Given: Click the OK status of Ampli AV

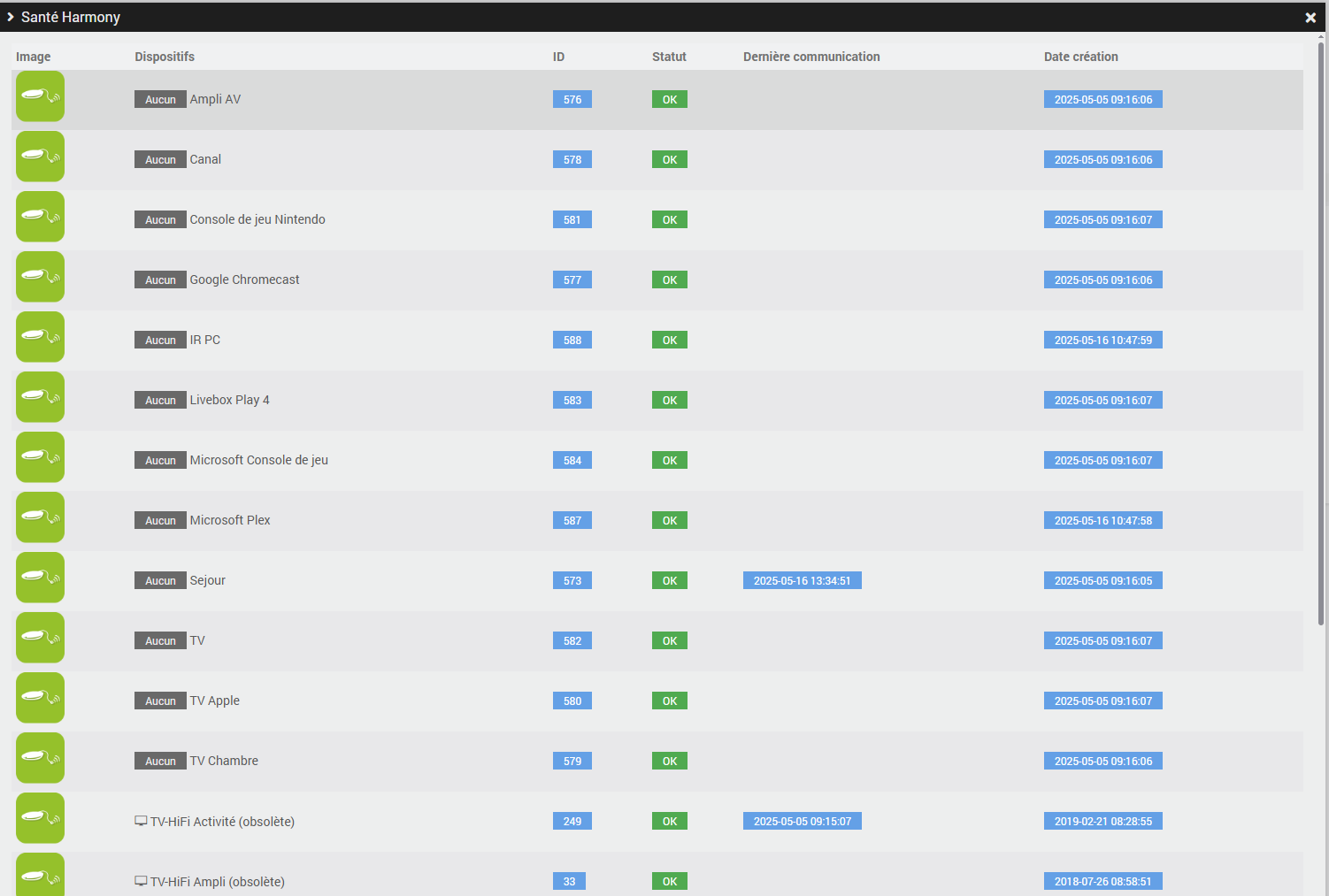Looking at the screenshot, I should tap(670, 99).
